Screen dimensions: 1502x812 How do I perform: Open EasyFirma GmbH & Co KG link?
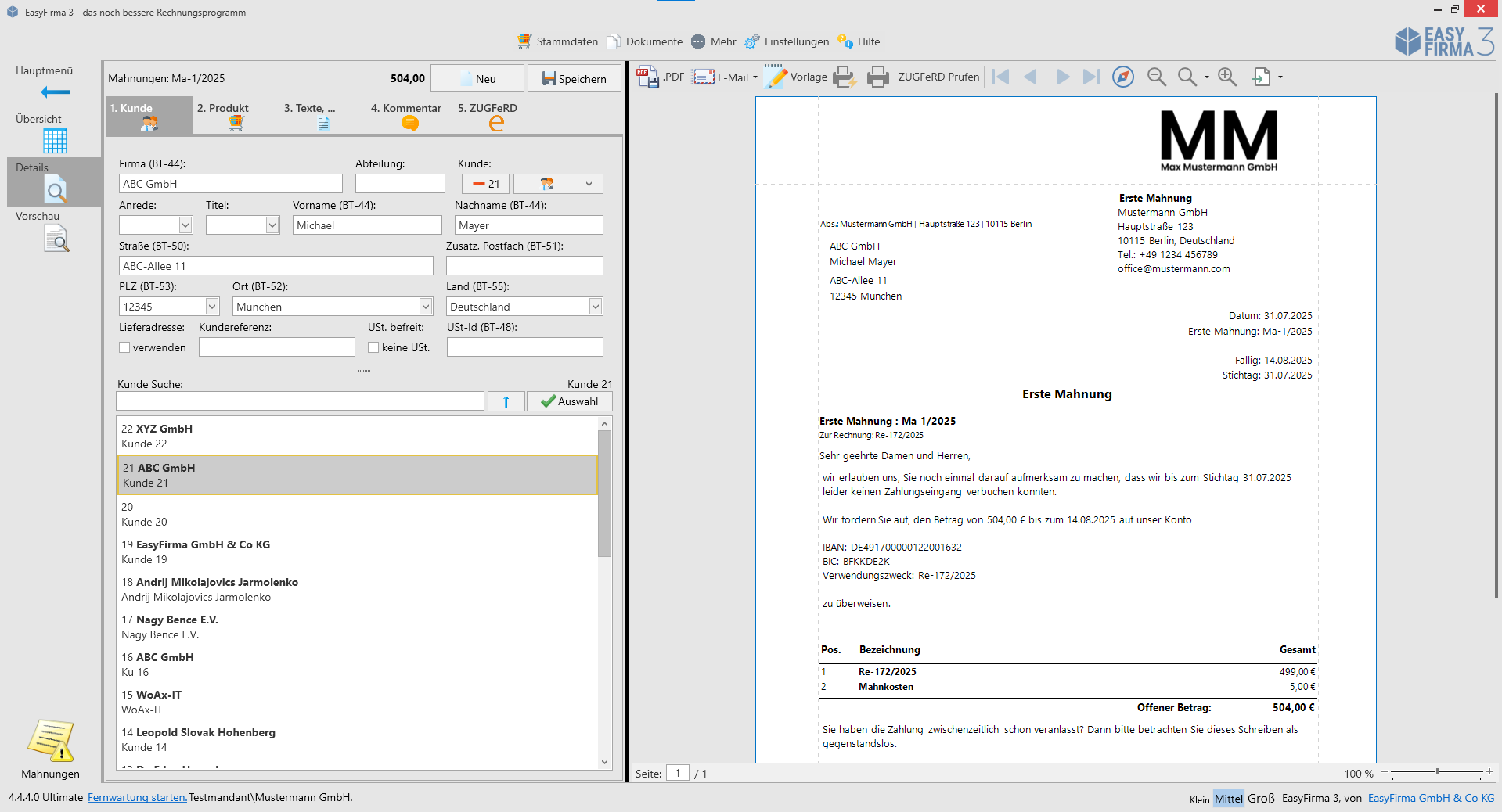pyautogui.click(x=1431, y=798)
